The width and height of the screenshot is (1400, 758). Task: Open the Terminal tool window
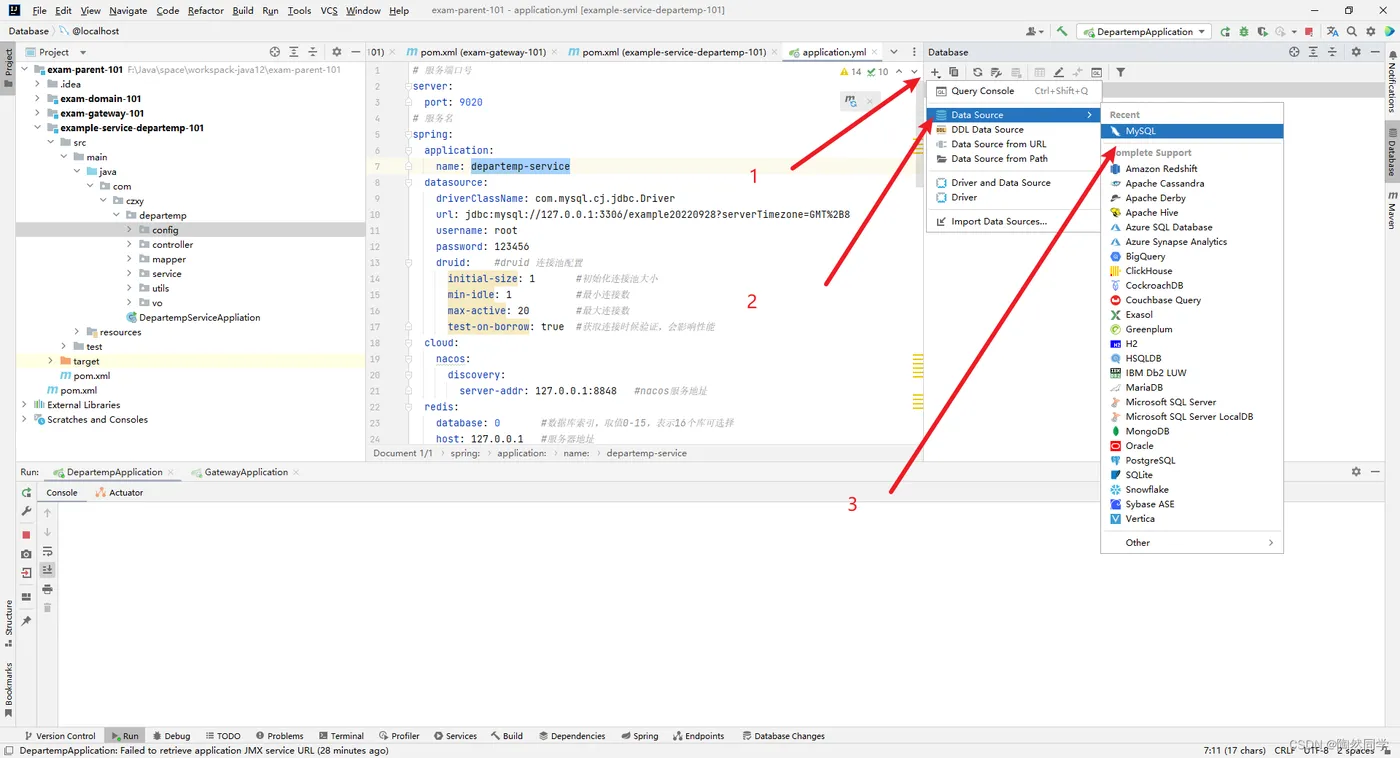[340, 736]
